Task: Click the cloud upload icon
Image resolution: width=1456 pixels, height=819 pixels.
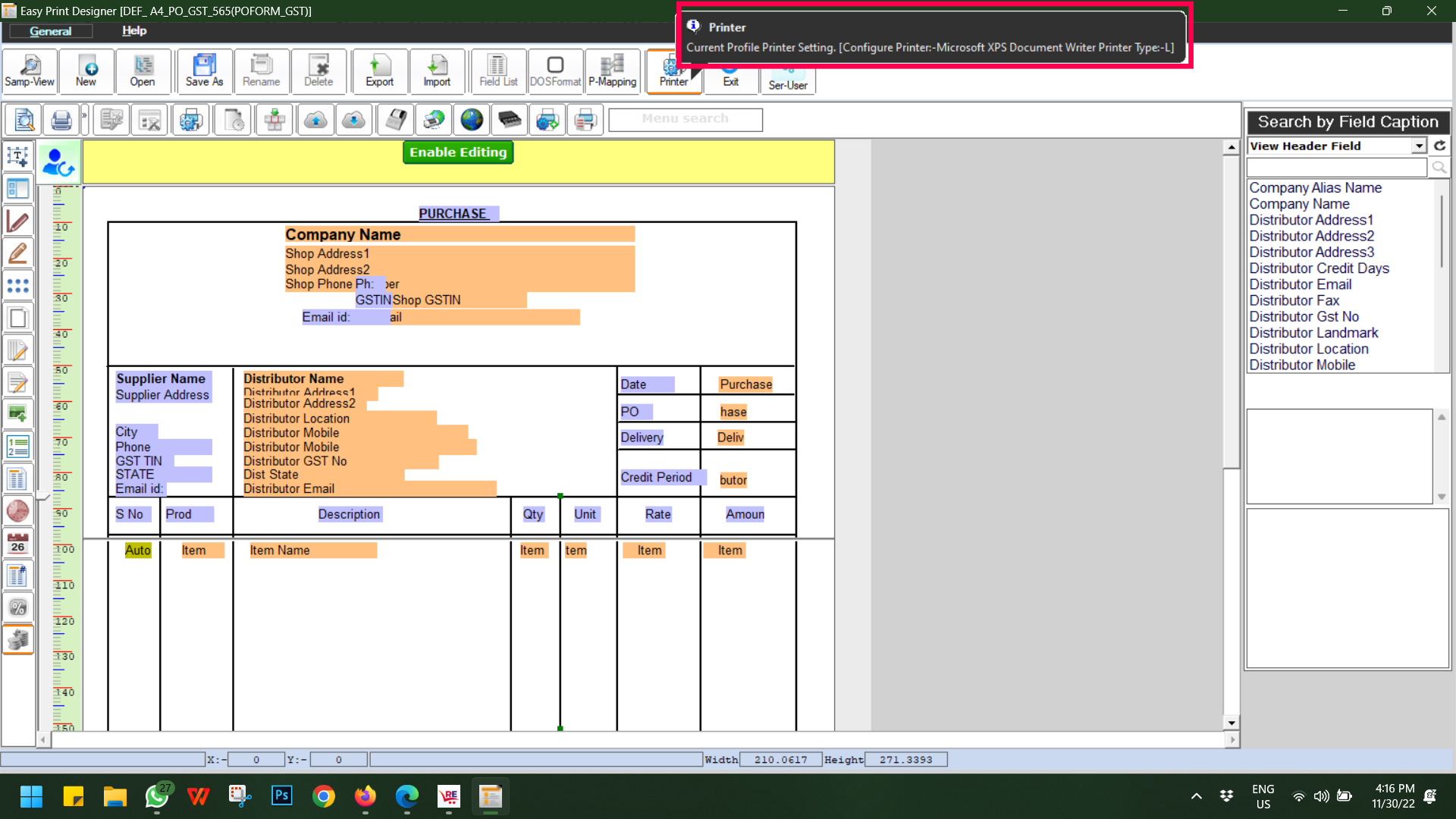Action: 315,120
